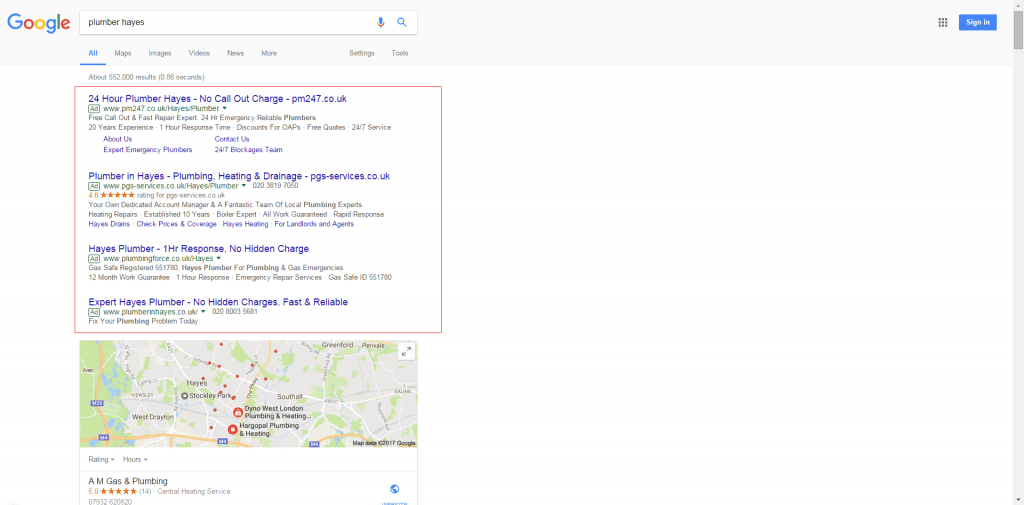Expand the map to full view
Image resolution: width=1024 pixels, height=505 pixels.
(x=406, y=351)
